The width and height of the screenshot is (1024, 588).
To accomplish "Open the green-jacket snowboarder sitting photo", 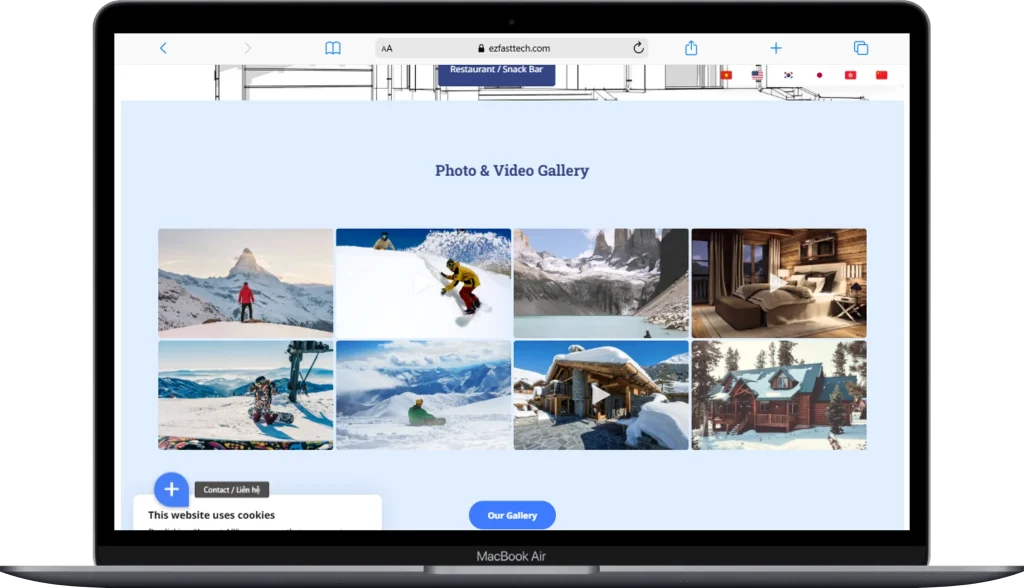I will coord(423,395).
